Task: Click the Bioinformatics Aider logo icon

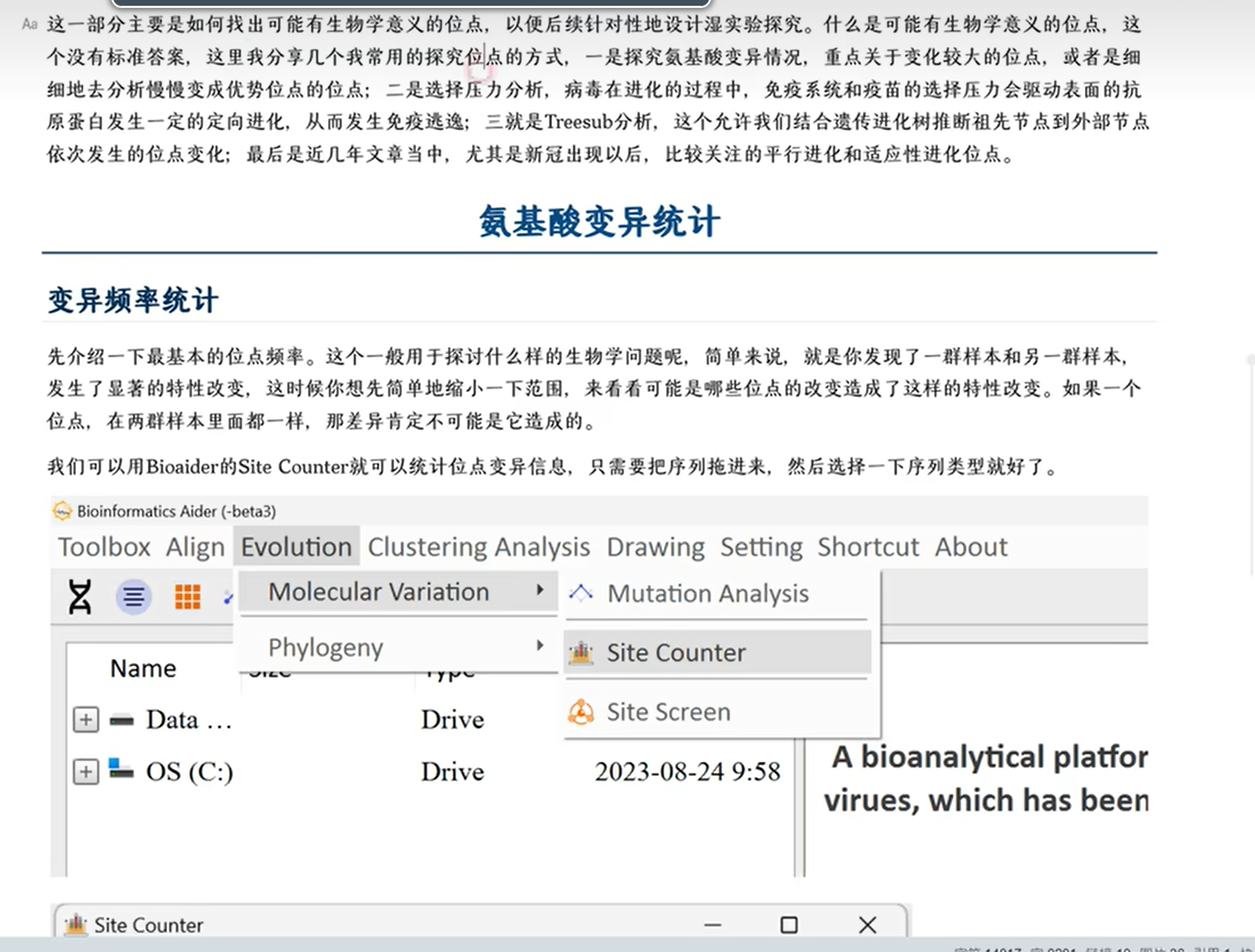Action: click(x=63, y=511)
